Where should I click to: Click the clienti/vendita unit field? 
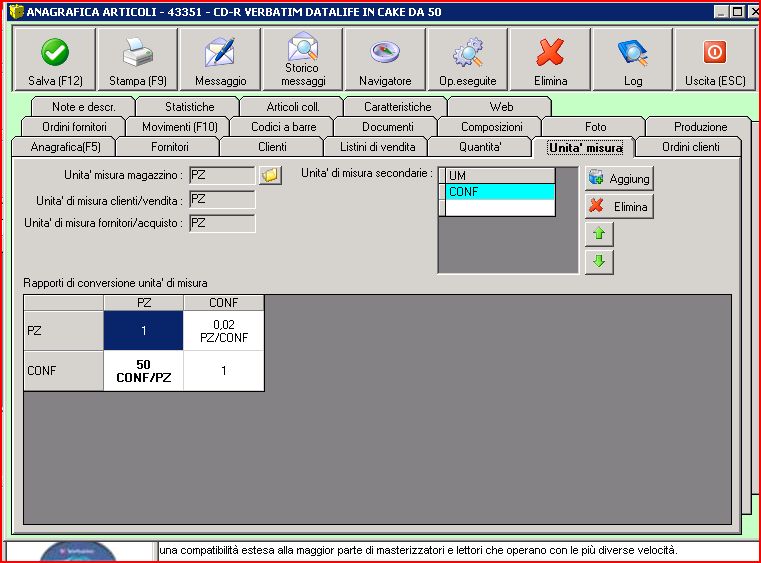click(222, 199)
